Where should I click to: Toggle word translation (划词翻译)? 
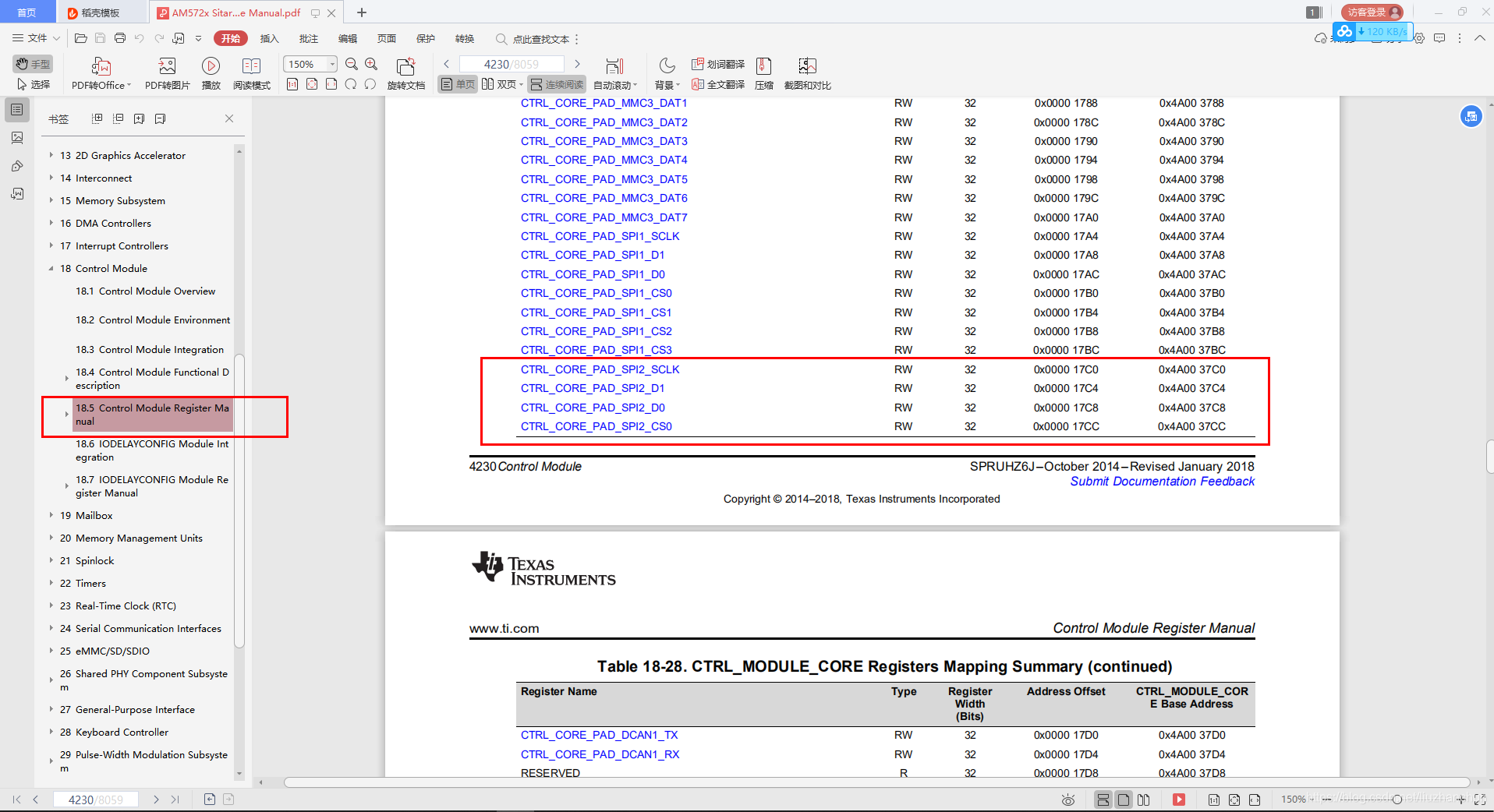tap(718, 64)
